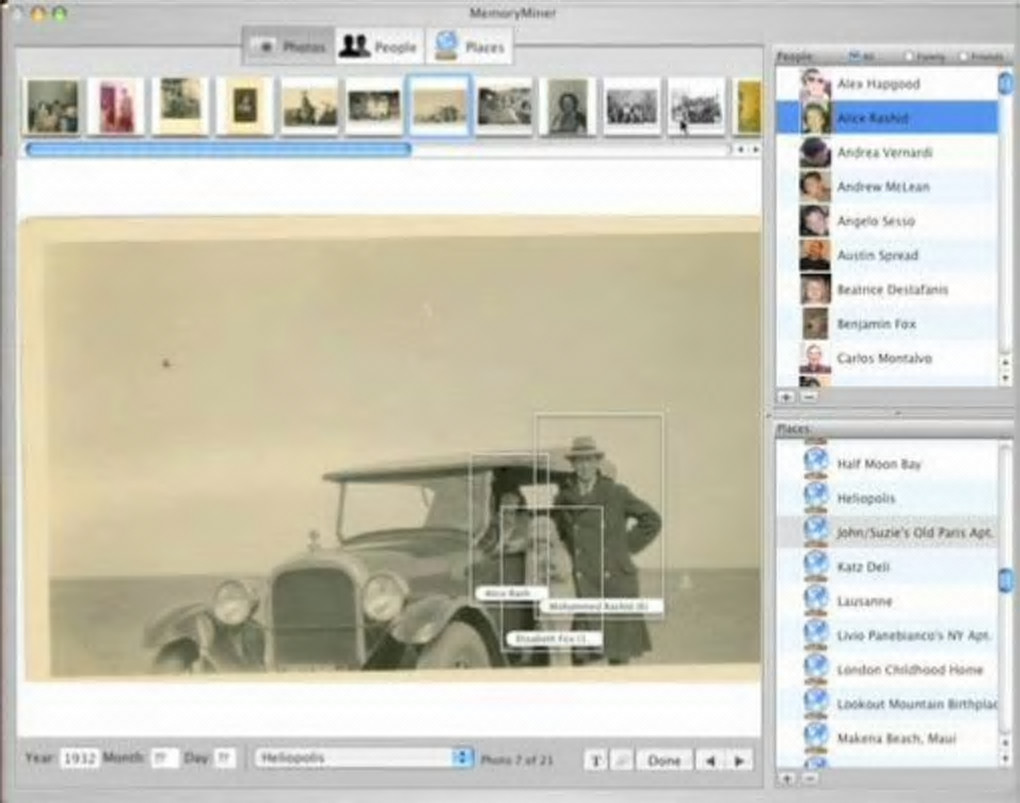Click Angelo Sesso's avatar icon
This screenshot has height=803, width=1020.
[x=814, y=221]
